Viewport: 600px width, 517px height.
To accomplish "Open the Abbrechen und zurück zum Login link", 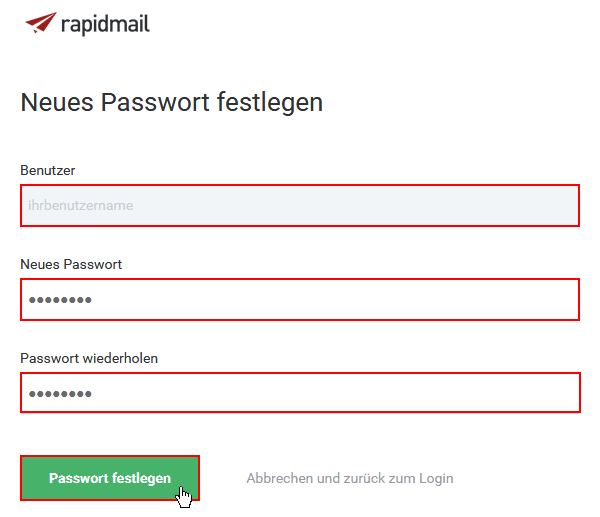I will tap(350, 478).
